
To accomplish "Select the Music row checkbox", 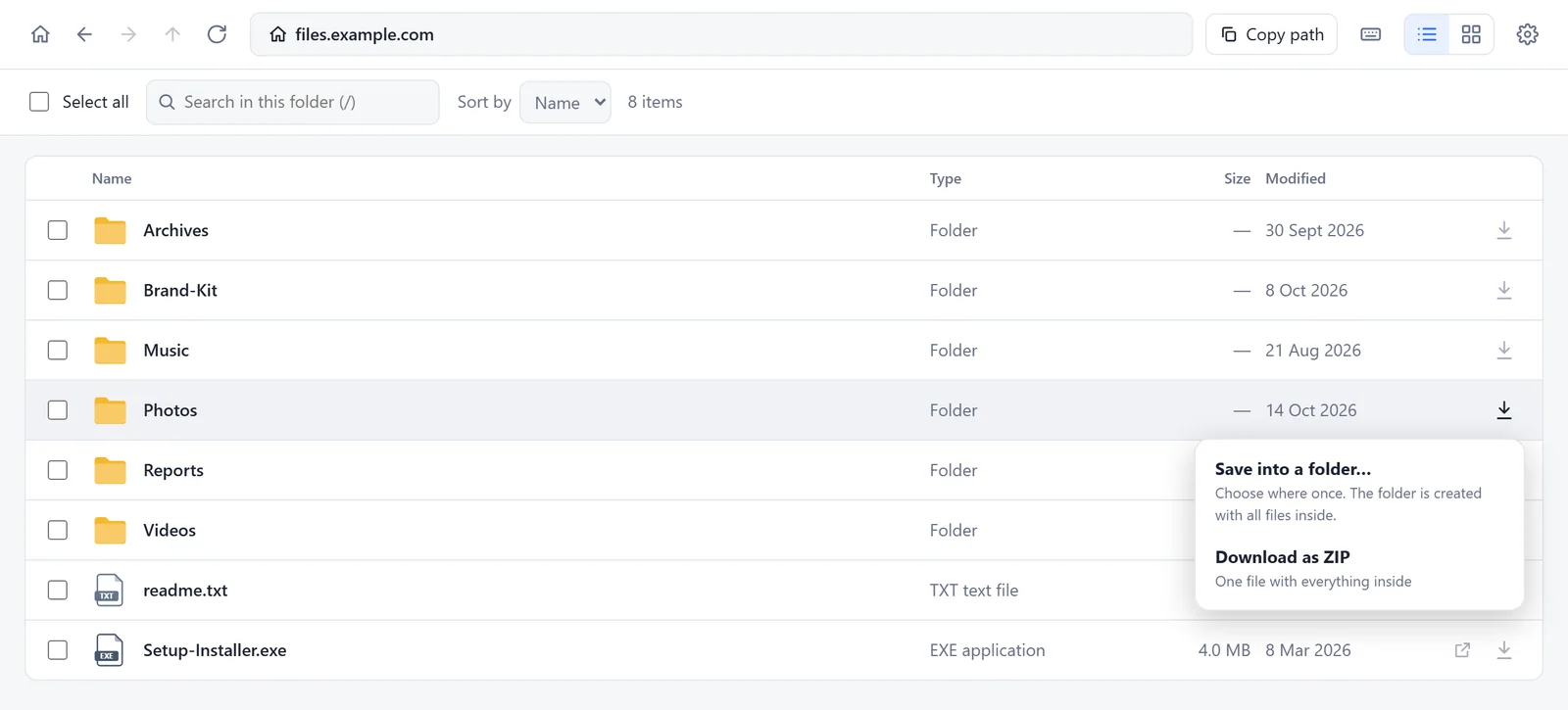I will coord(58,350).
